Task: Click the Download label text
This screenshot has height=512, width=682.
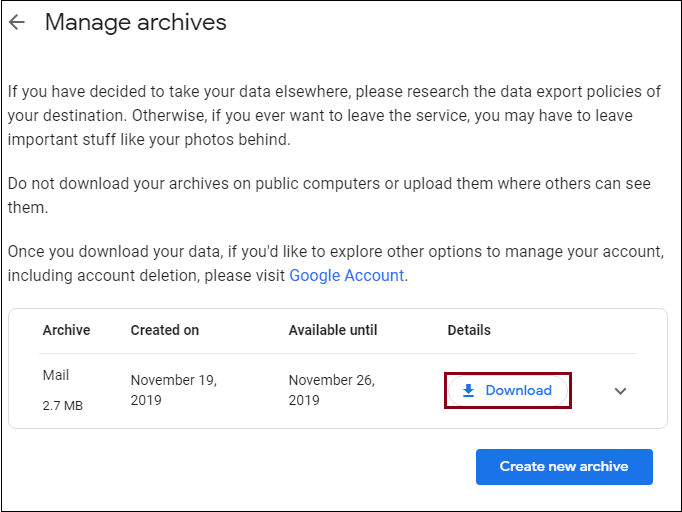Action: click(518, 390)
